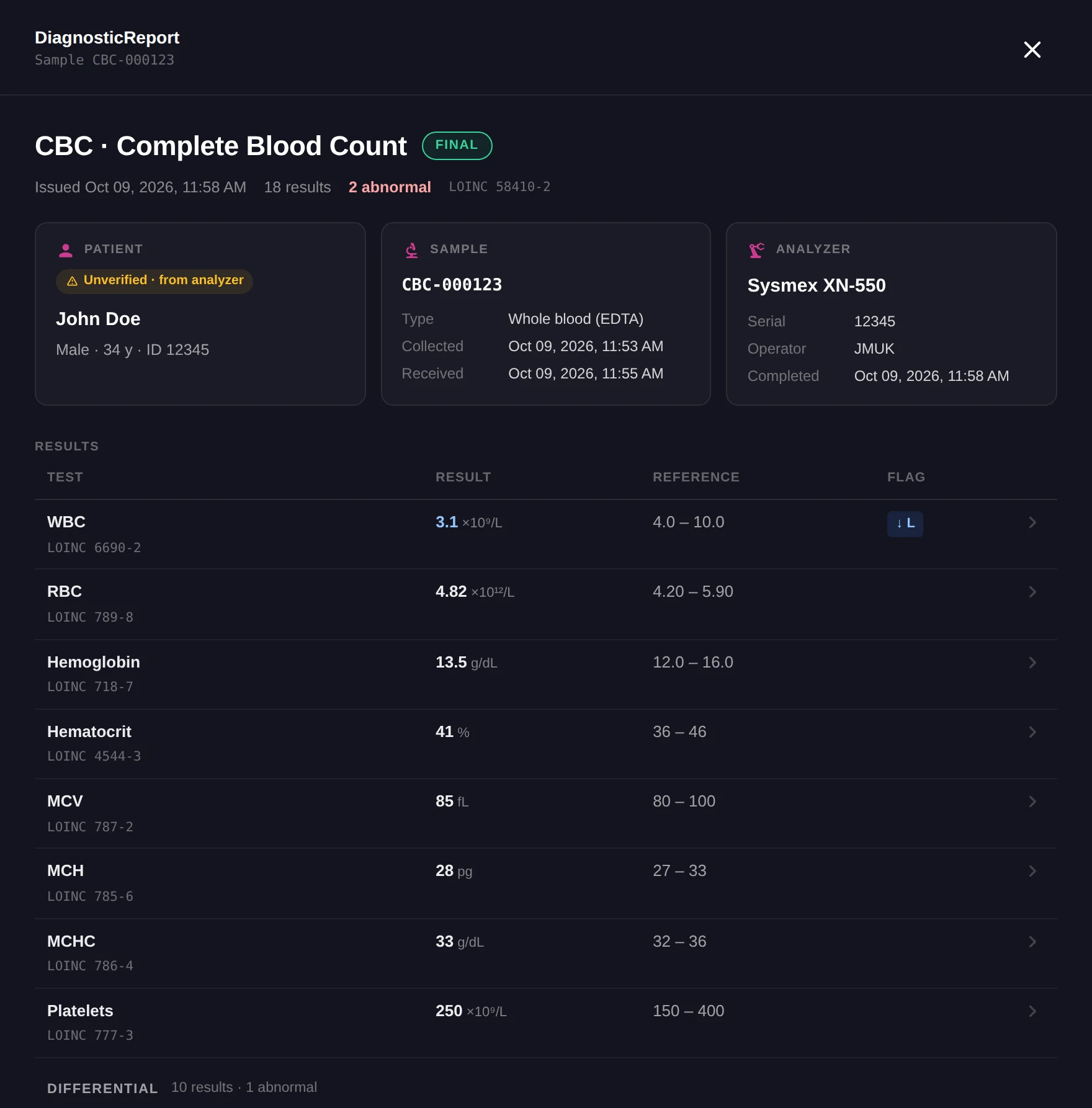The height and width of the screenshot is (1108, 1092).
Task: Click the 2 abnormal filter link
Action: click(390, 187)
